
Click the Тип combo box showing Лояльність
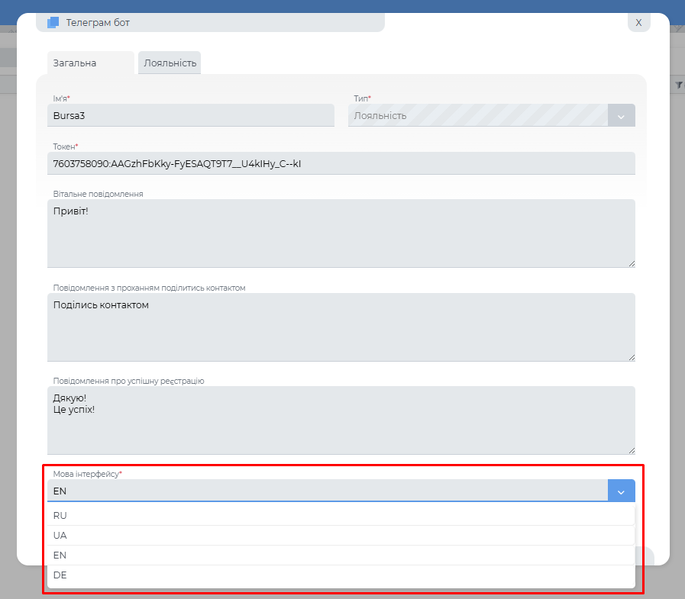[x=478, y=116]
